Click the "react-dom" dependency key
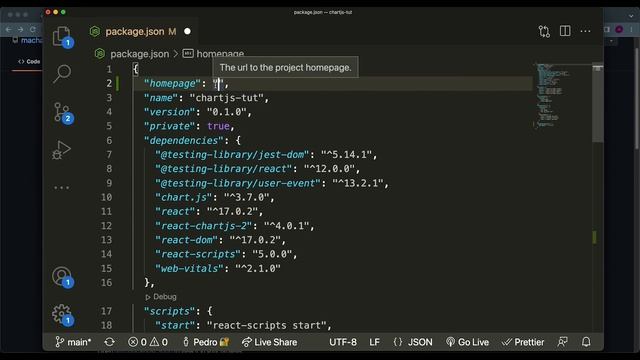The height and width of the screenshot is (360, 640). tap(186, 240)
